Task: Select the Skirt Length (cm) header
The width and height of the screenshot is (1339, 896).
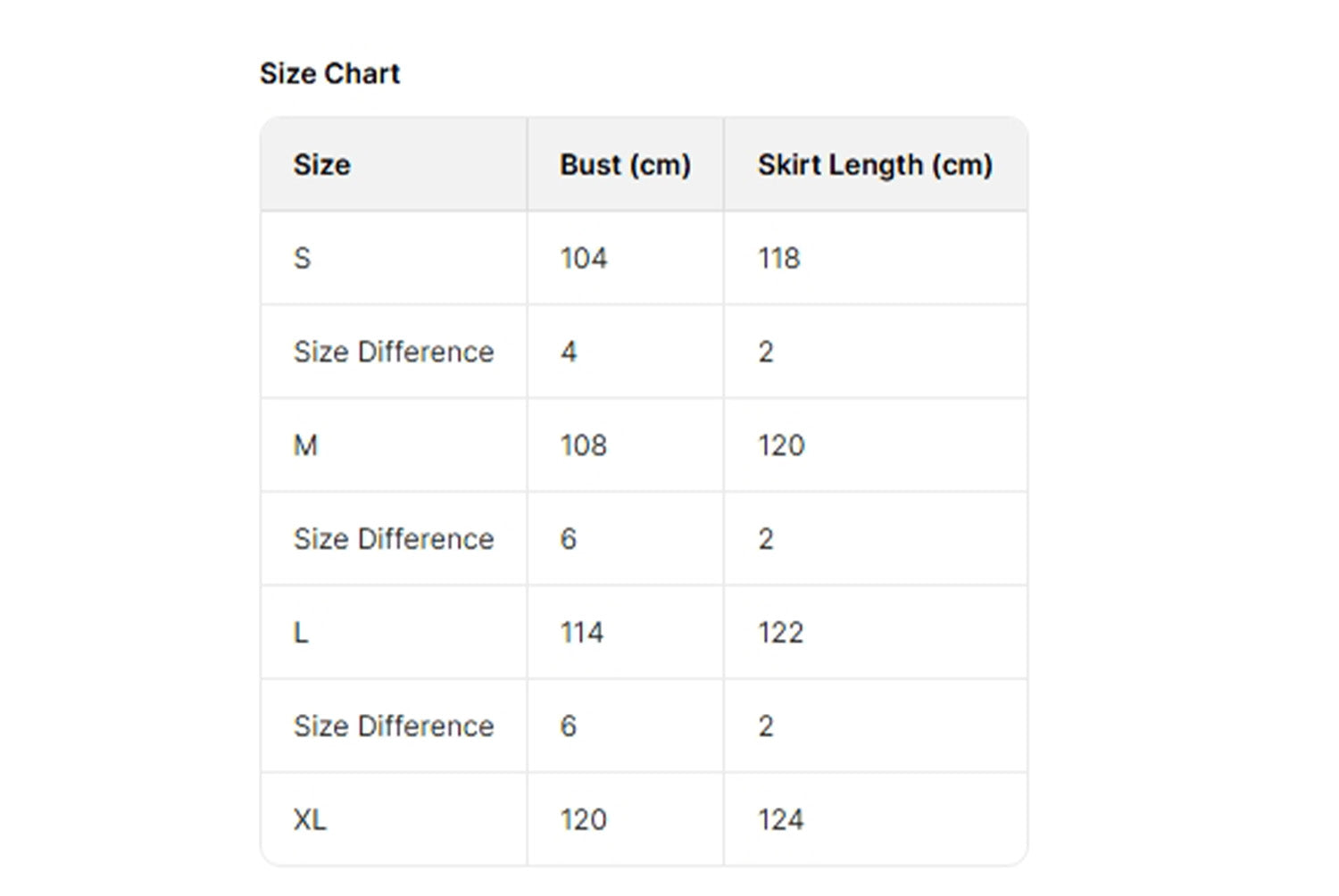Action: pos(875,165)
